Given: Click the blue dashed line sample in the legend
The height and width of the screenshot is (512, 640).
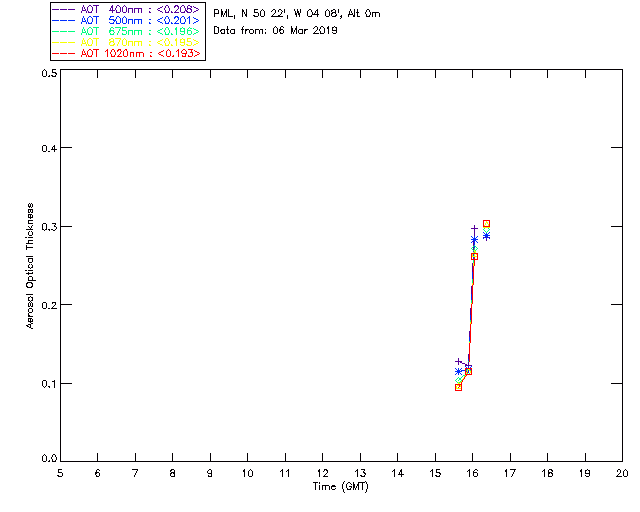Looking at the screenshot, I should click(x=64, y=20).
